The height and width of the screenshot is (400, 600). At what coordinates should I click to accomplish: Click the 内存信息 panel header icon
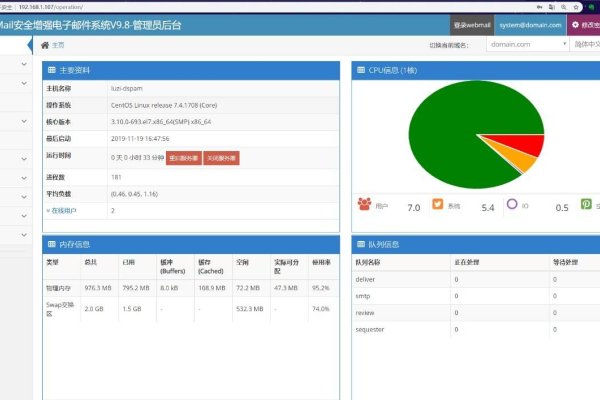(x=52, y=244)
